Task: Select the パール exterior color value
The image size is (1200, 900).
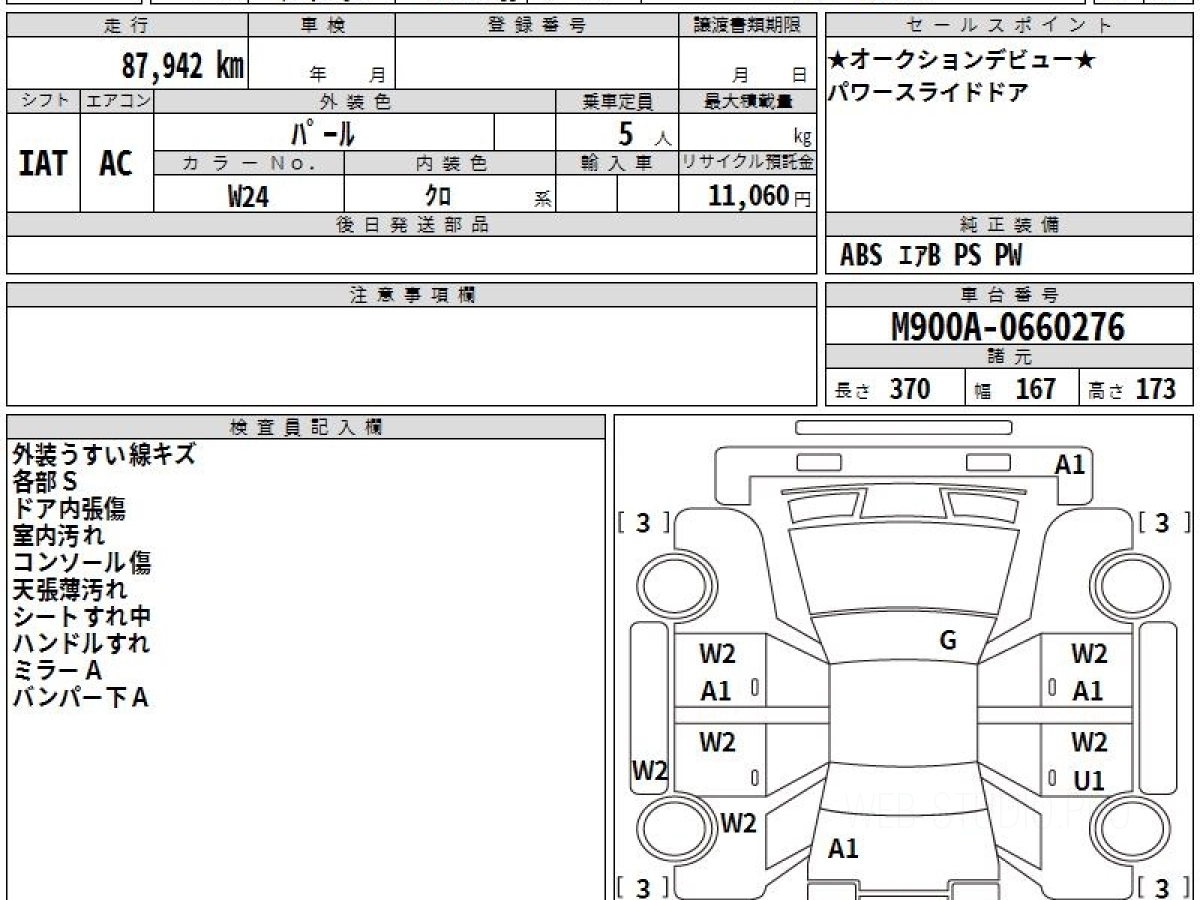Action: (x=324, y=132)
